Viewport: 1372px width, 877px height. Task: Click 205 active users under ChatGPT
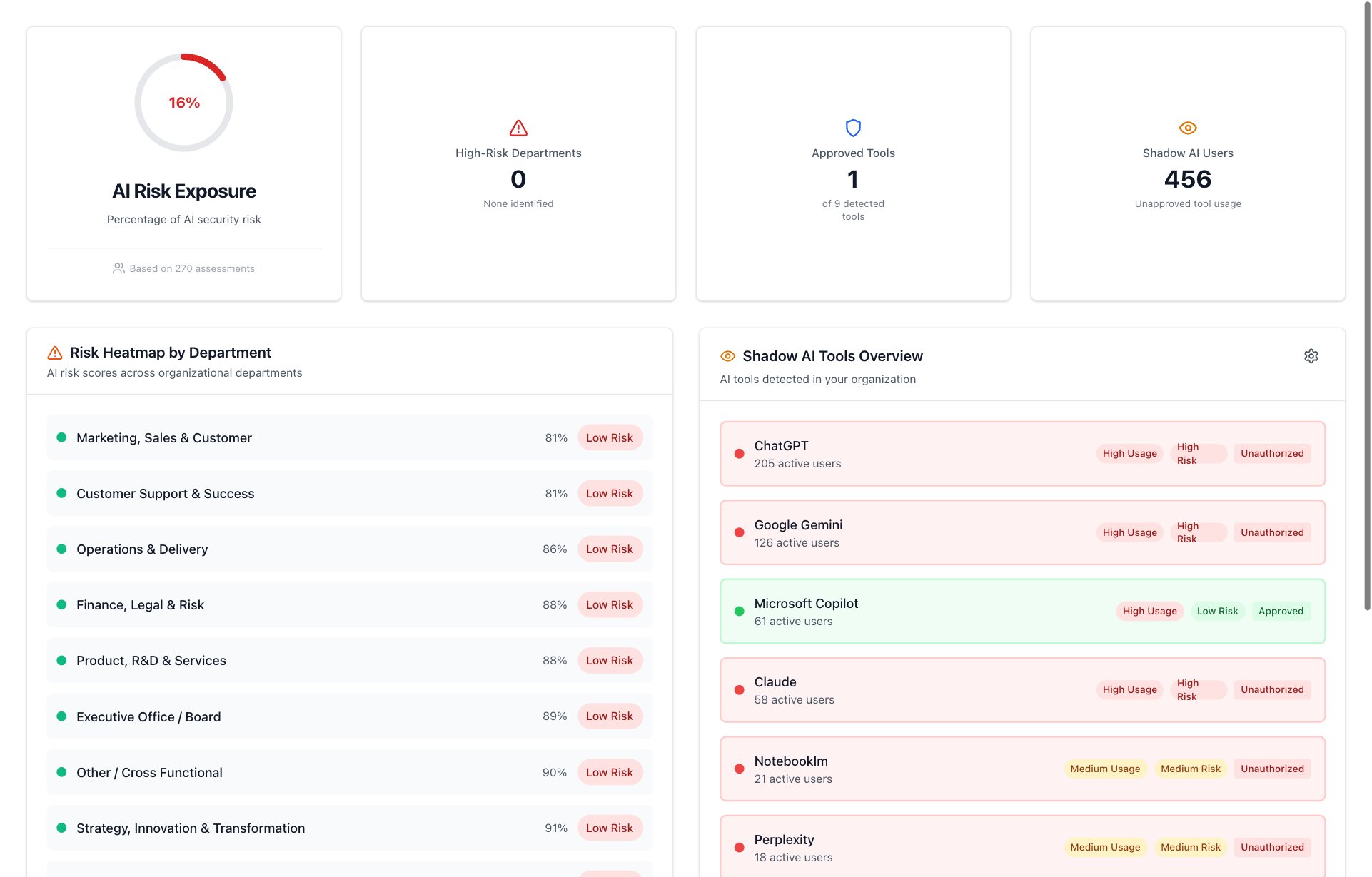(797, 464)
